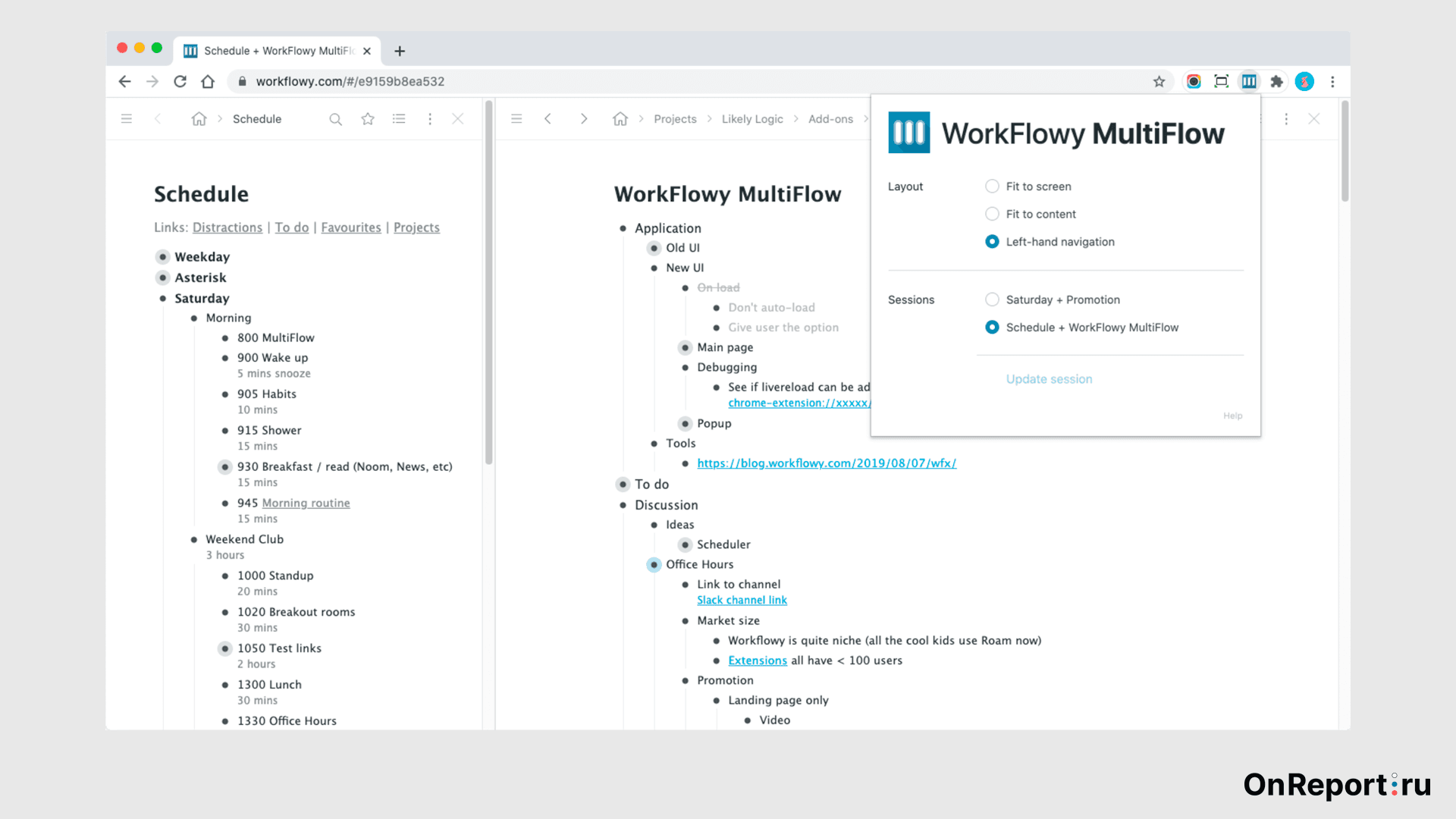Select Saturday + Promotion session

[992, 300]
